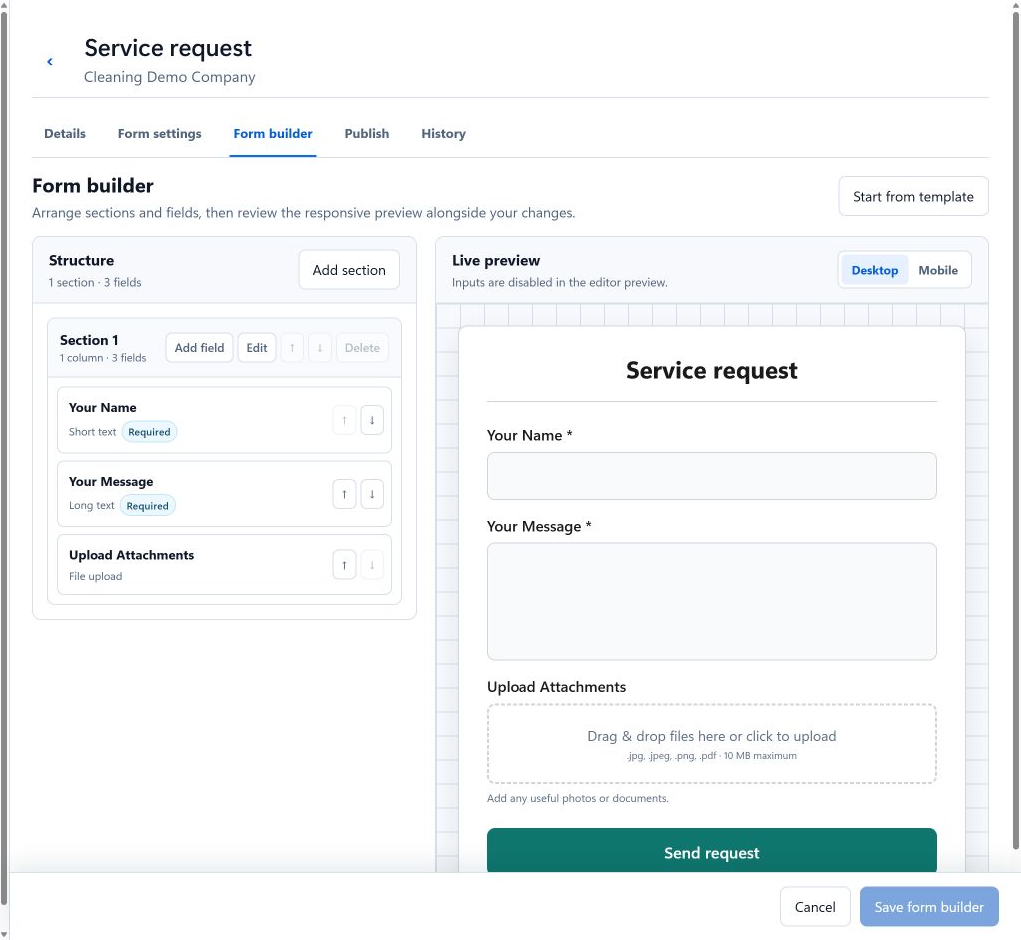
Task: Click the Your Name preview input
Action: point(711,476)
